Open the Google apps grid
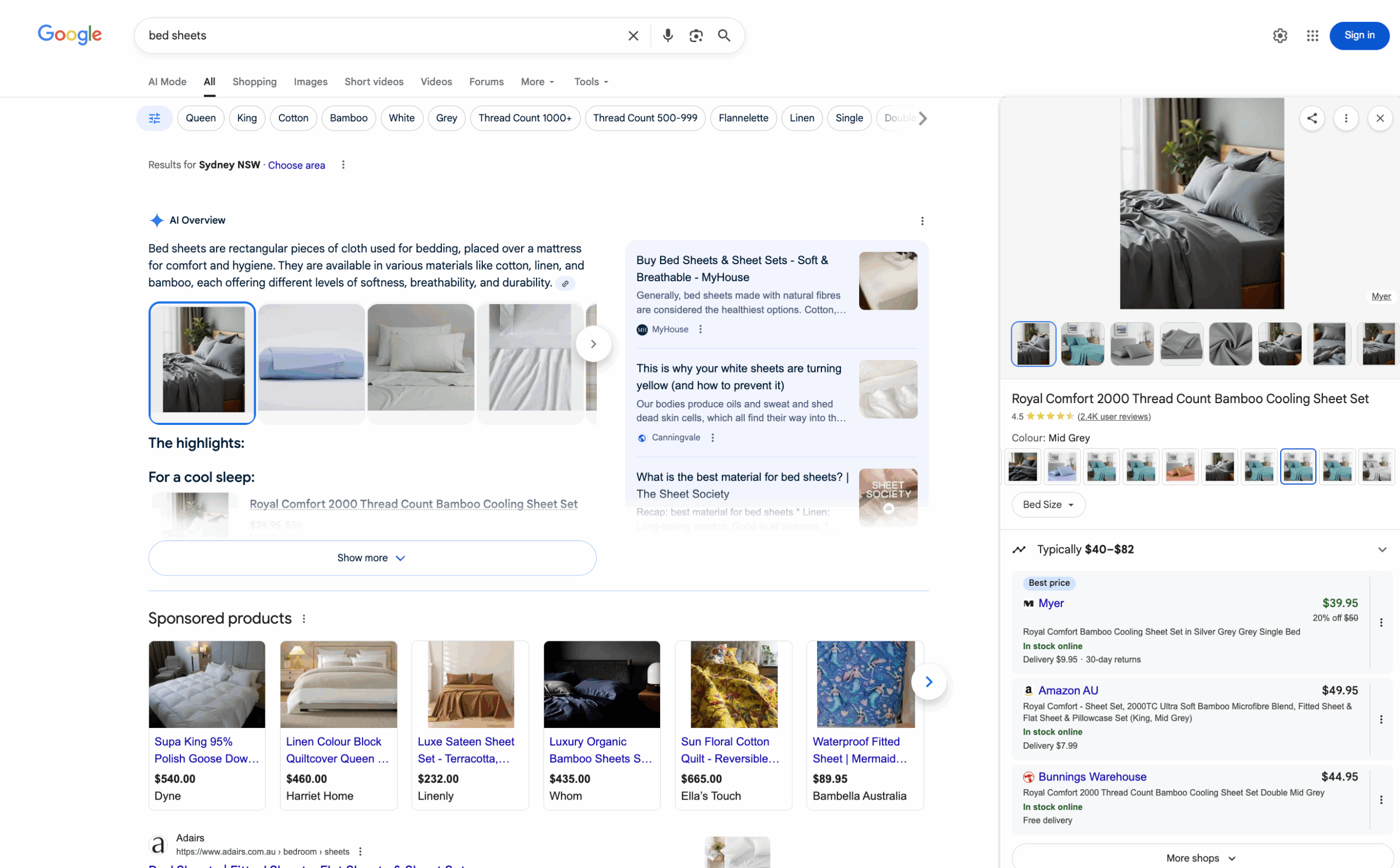Viewport: 1400px width, 868px height. 1312,35
